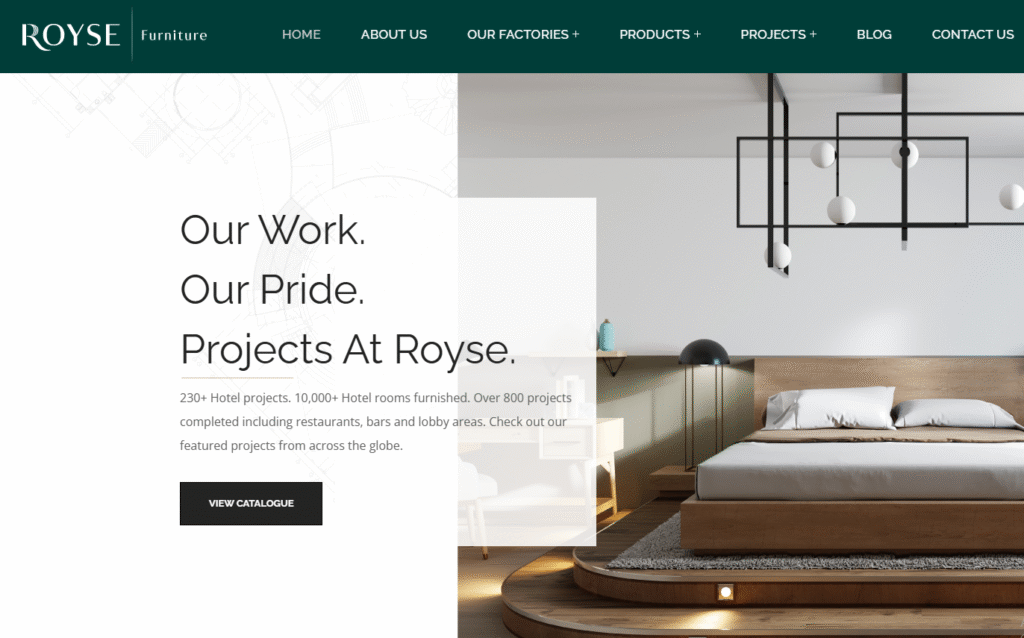The height and width of the screenshot is (638, 1024).
Task: Open the CONTACT US page
Action: point(972,35)
